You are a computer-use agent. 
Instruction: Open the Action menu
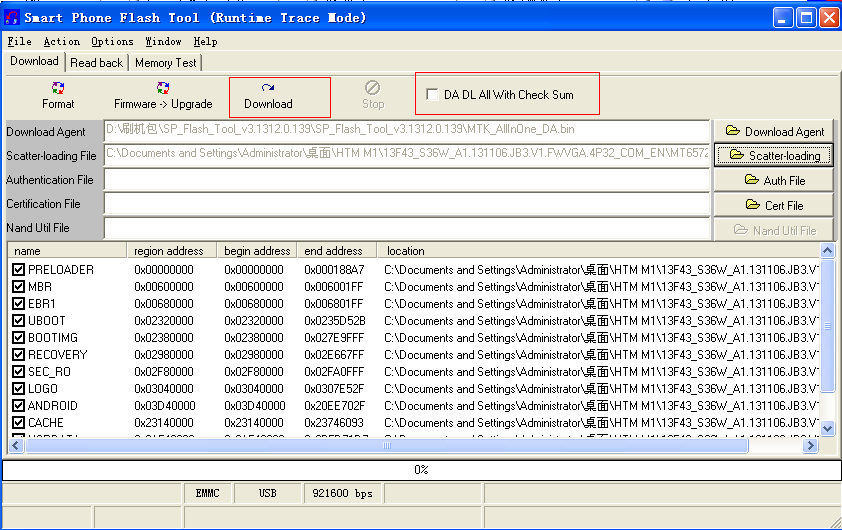[x=61, y=41]
